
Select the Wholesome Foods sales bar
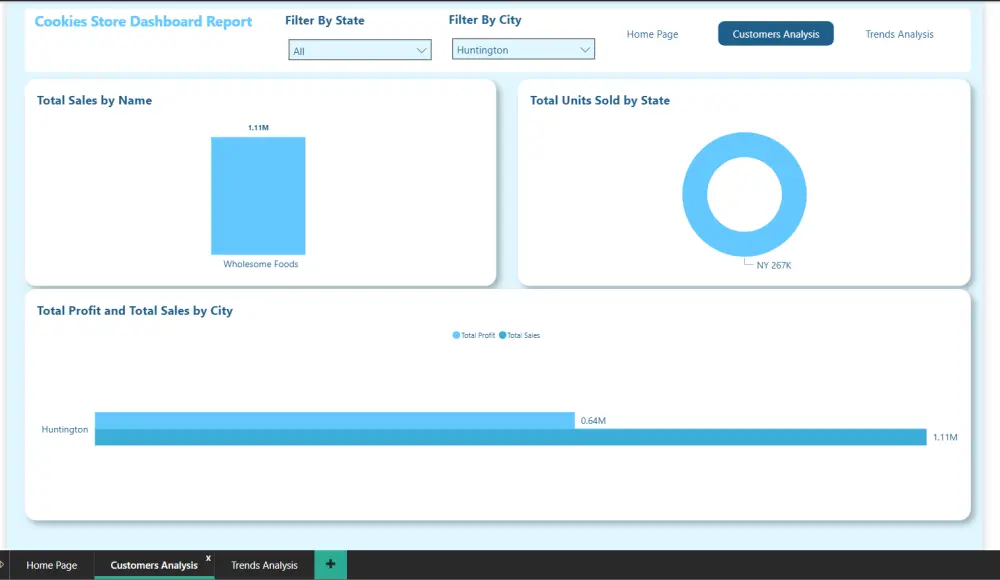(258, 195)
